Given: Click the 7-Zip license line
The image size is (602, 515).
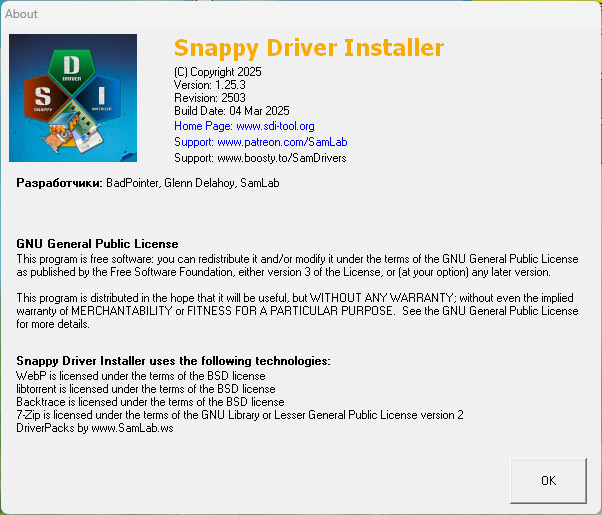Looking at the screenshot, I should point(240,415).
